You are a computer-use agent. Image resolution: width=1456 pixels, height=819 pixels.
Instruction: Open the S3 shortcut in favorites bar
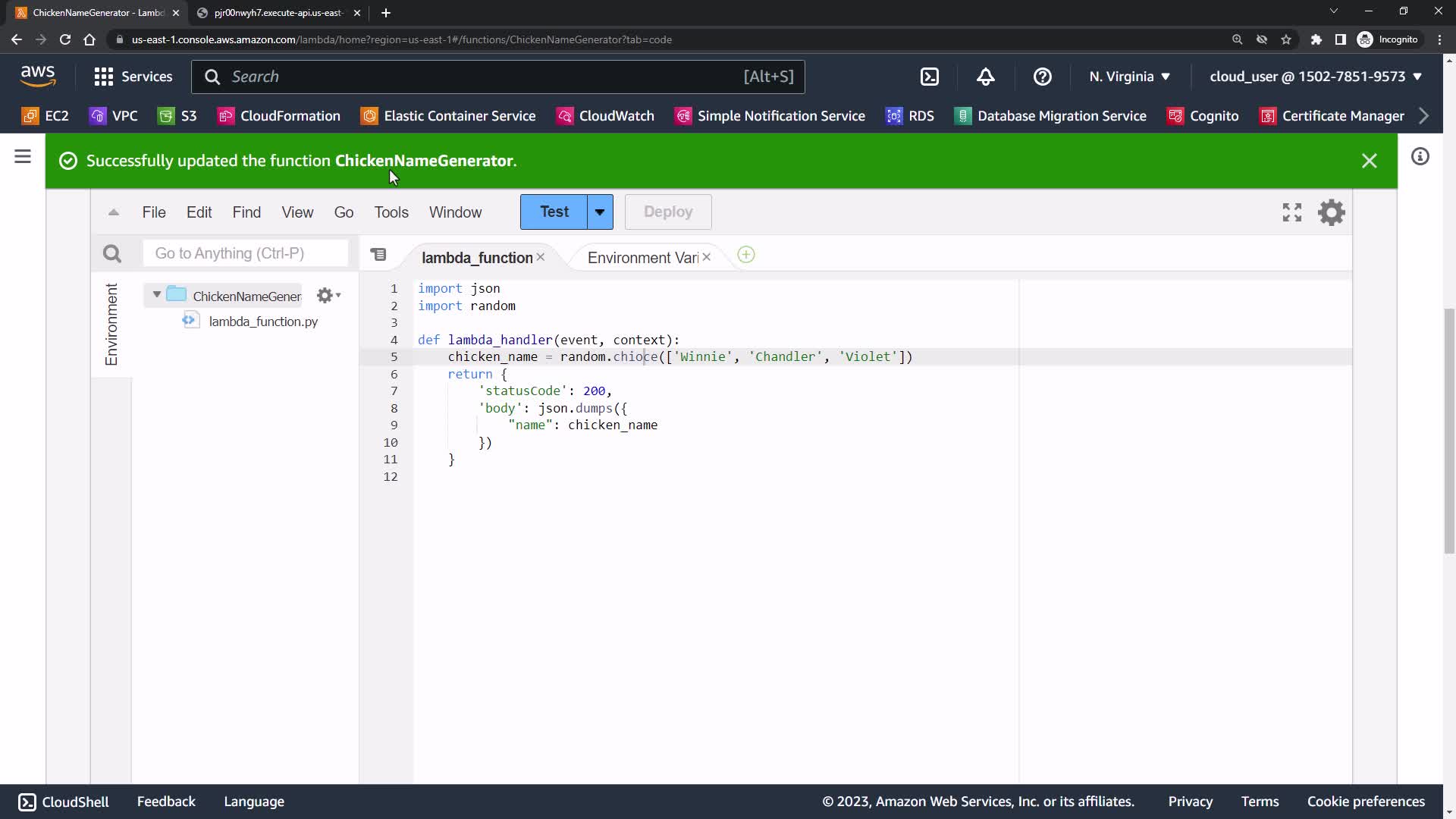coord(177,116)
